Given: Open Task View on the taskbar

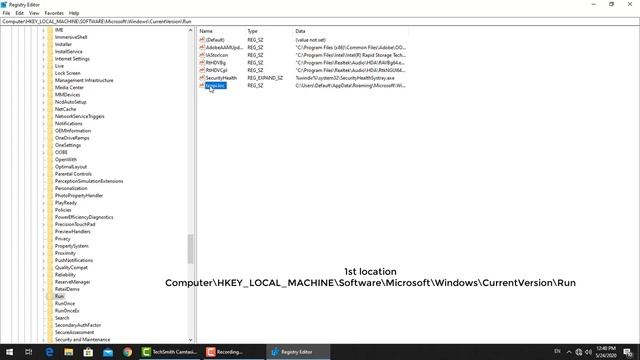Looking at the screenshot, I should pyautogui.click(x=29, y=352).
